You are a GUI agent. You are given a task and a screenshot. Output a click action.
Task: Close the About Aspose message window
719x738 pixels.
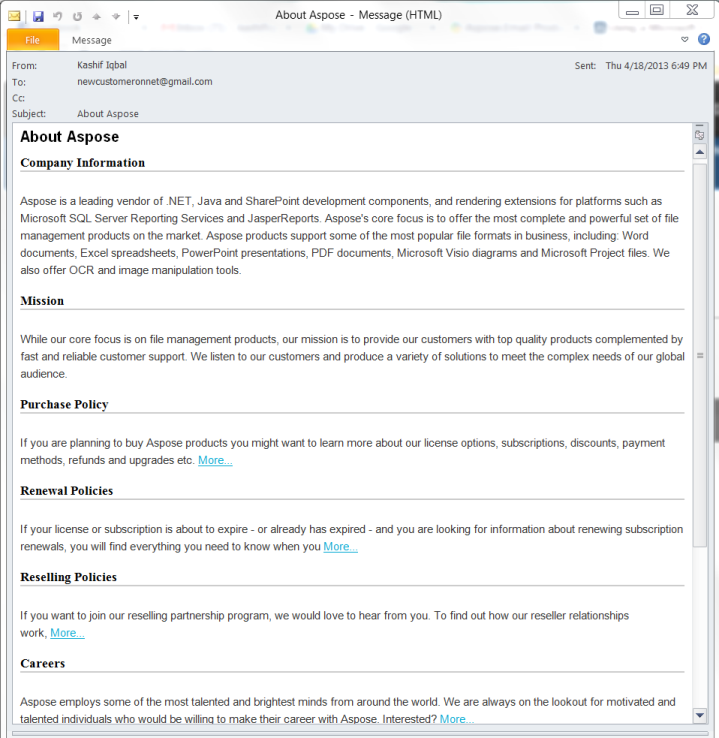pyautogui.click(x=692, y=10)
